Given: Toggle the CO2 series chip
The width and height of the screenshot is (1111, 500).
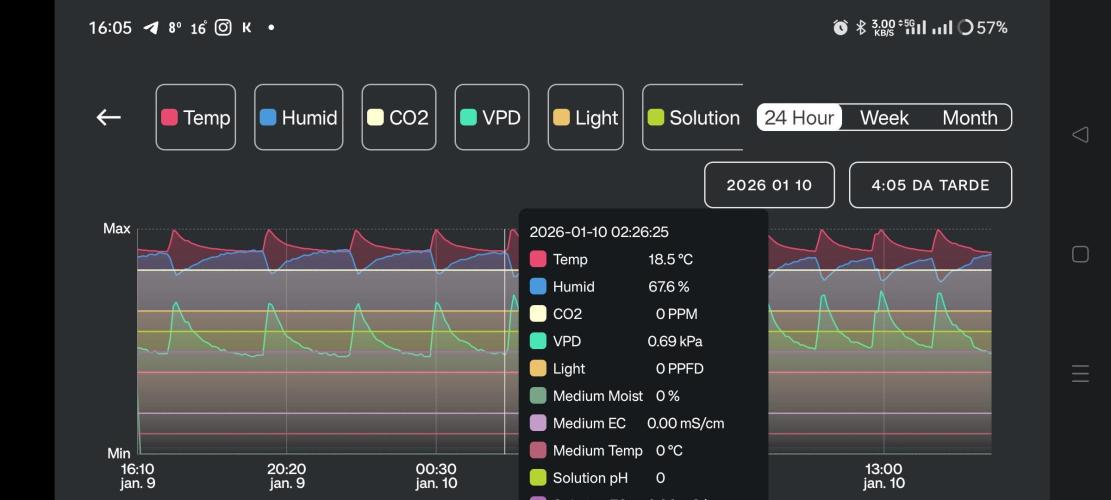Looking at the screenshot, I should coord(398,117).
